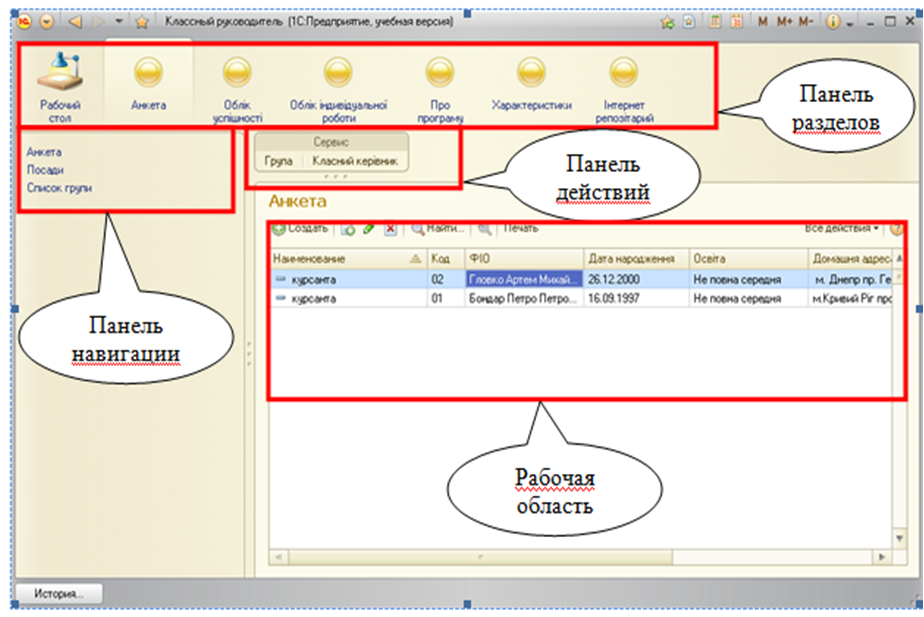Open the calendar icon in title bar
The width and height of the screenshot is (924, 617).
click(737, 22)
